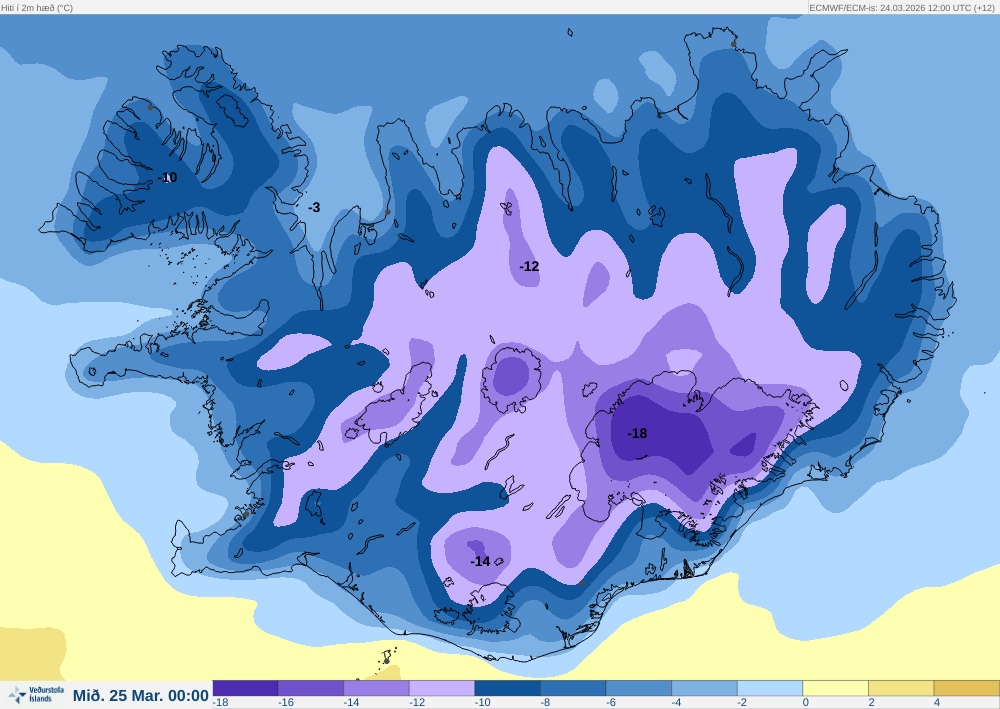Pick the 0 to 2 pale yellow legend swatch
The width and height of the screenshot is (1000, 709).
tap(835, 688)
